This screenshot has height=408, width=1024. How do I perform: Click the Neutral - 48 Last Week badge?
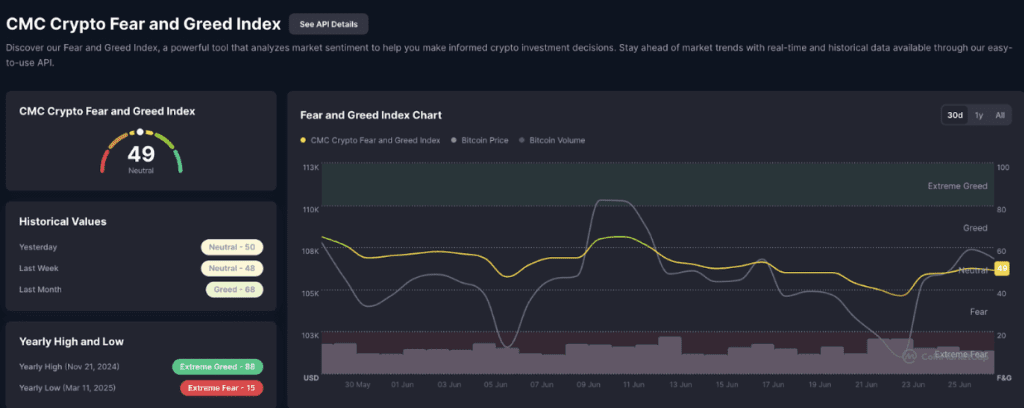tap(232, 268)
